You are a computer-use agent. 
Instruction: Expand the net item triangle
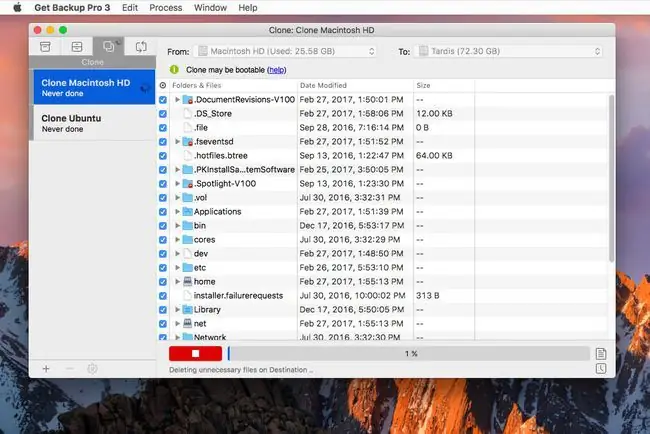(177, 323)
